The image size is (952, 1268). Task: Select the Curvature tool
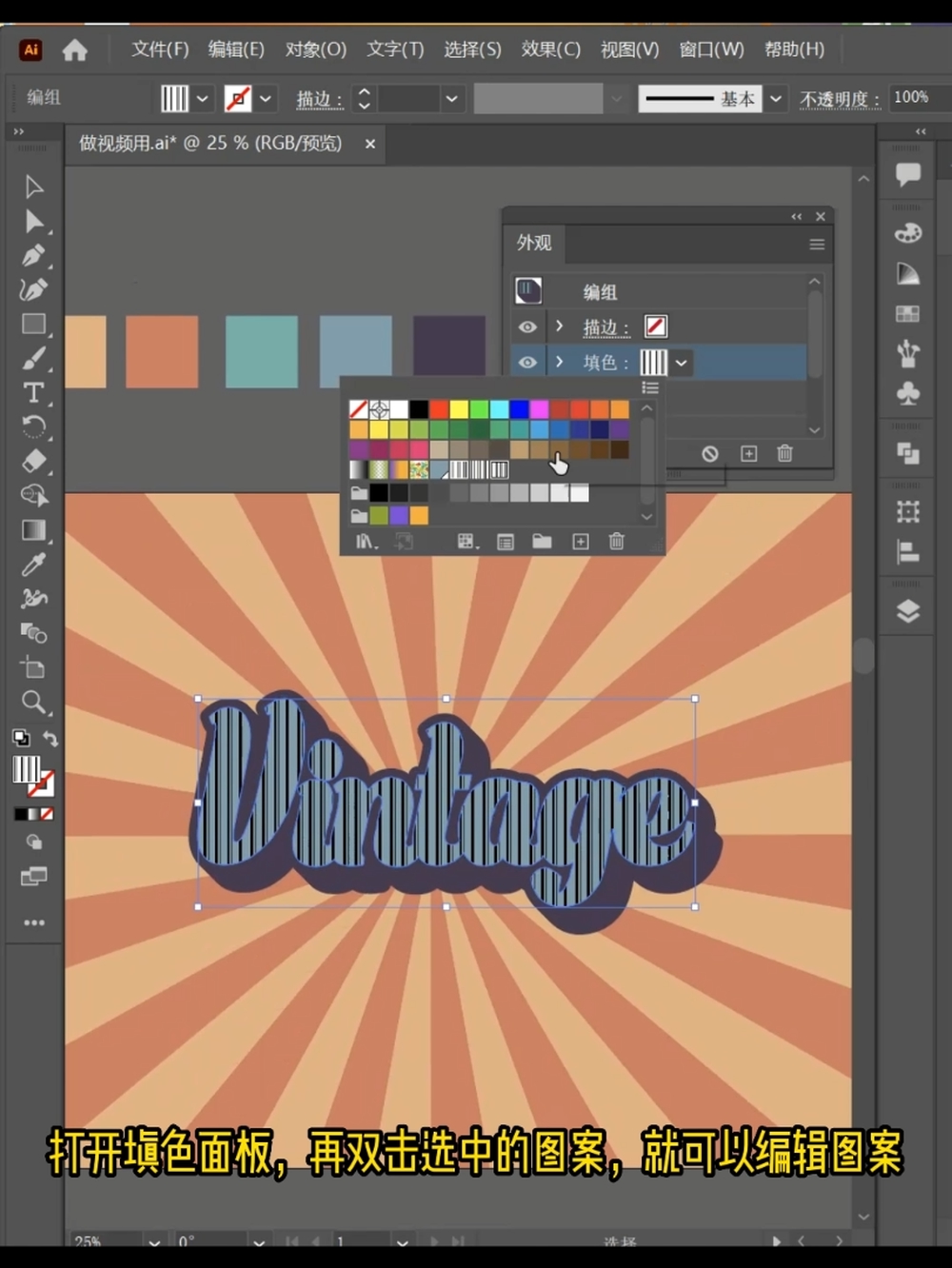(x=33, y=289)
